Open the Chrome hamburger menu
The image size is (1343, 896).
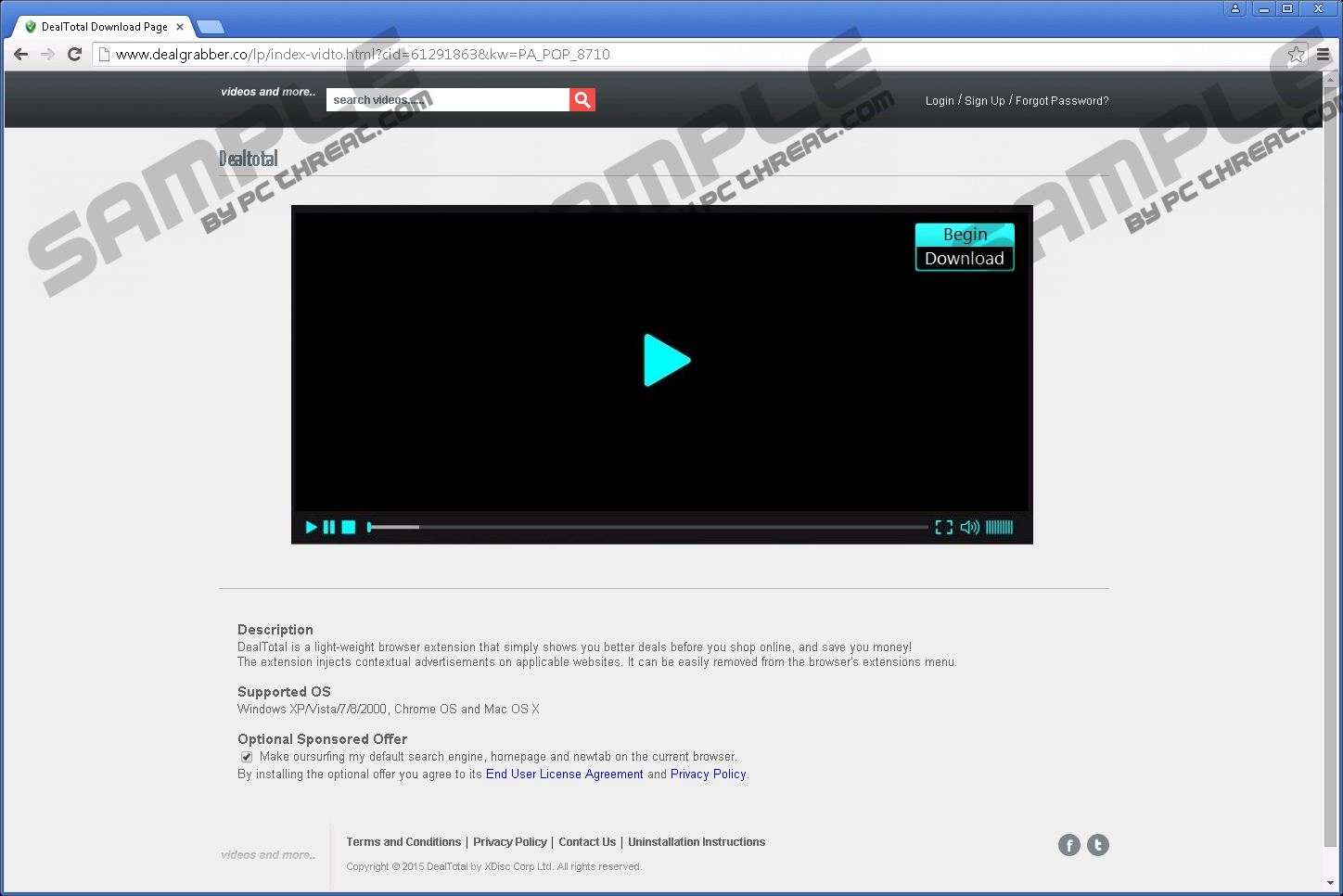(x=1323, y=55)
